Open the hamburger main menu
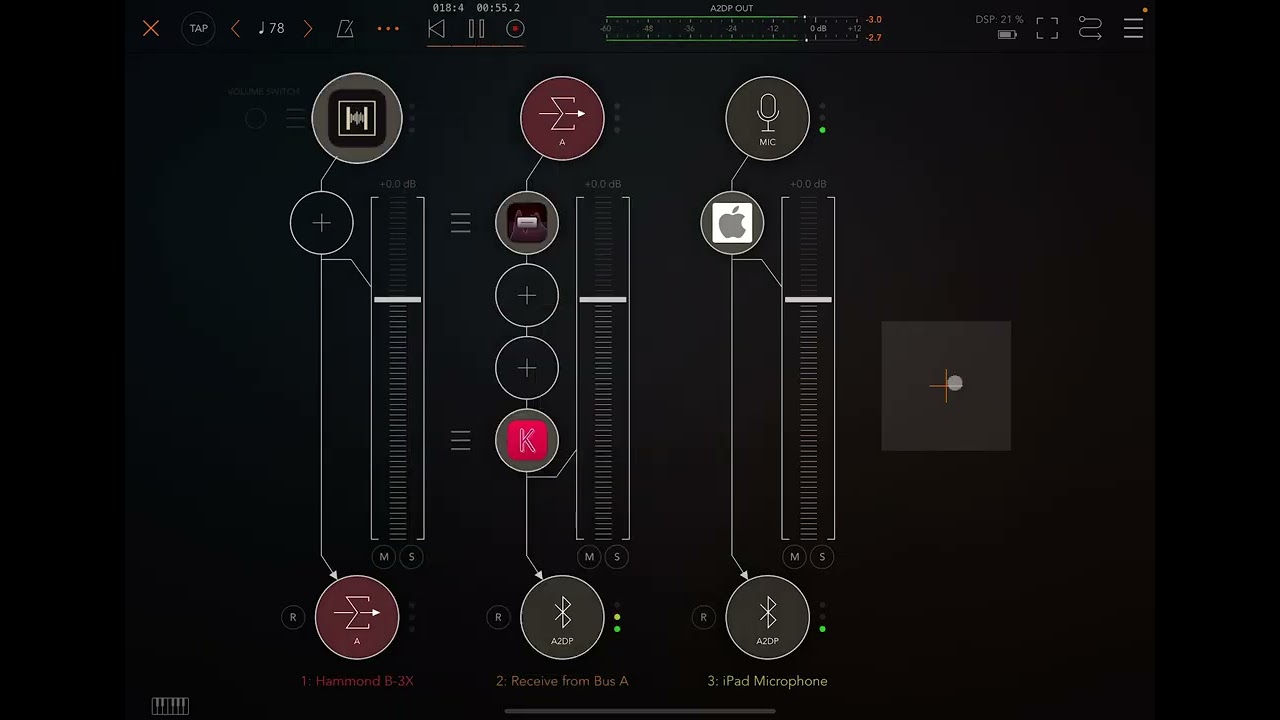This screenshot has width=1280, height=720. [x=1133, y=28]
